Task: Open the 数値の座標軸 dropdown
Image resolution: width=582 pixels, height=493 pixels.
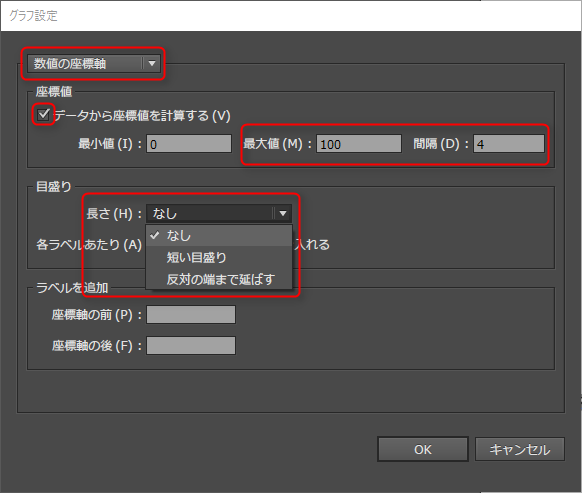Action: point(94,63)
